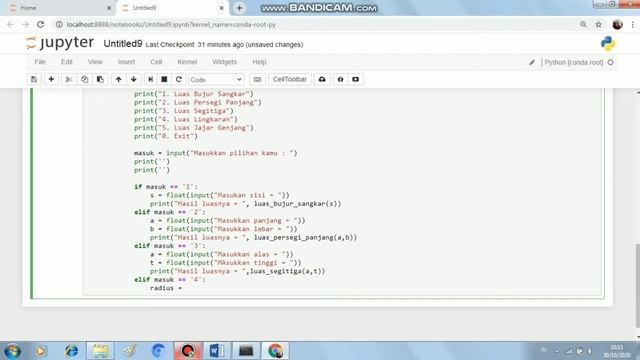640x360 pixels.
Task: Close the Home browser tab
Action: 109,8
